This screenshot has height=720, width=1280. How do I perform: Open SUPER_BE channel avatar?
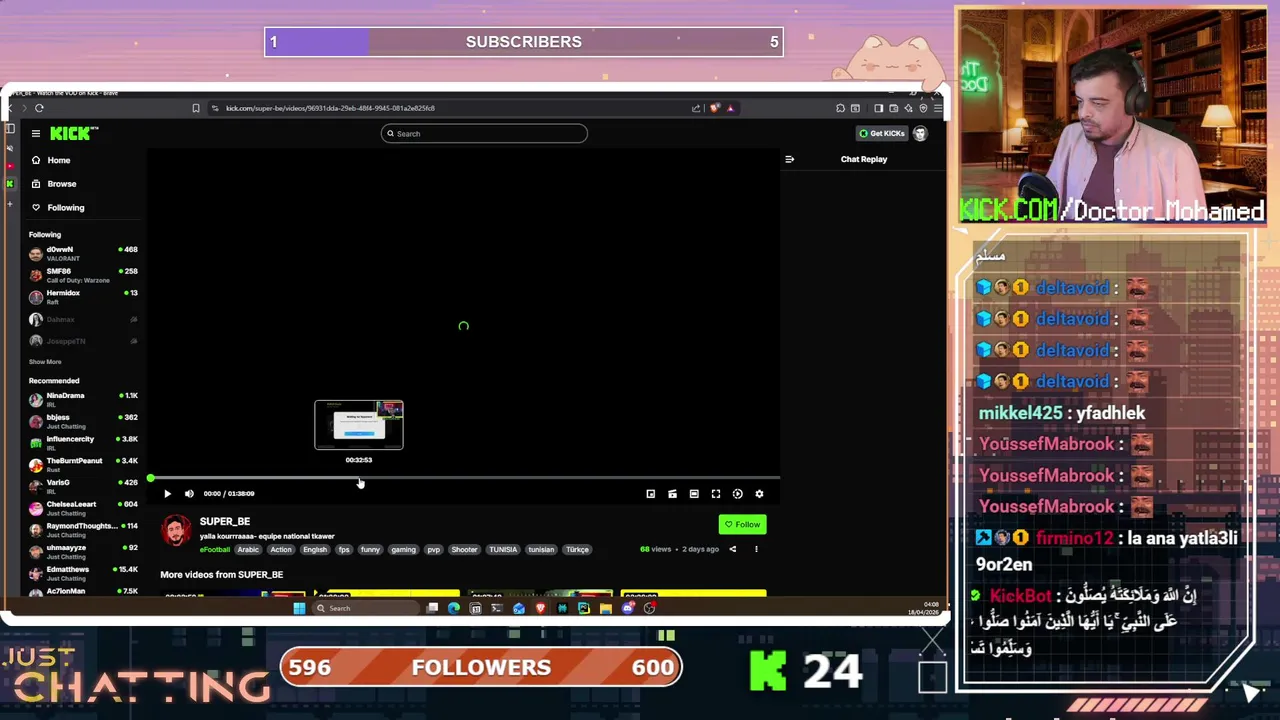click(176, 531)
